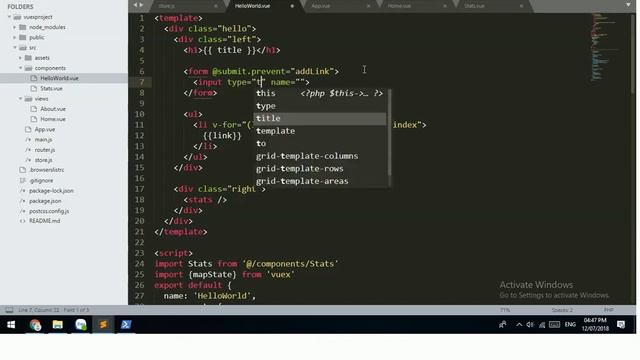Click the autocomplete popup scrollbar
The image size is (640, 360).
[389, 133]
